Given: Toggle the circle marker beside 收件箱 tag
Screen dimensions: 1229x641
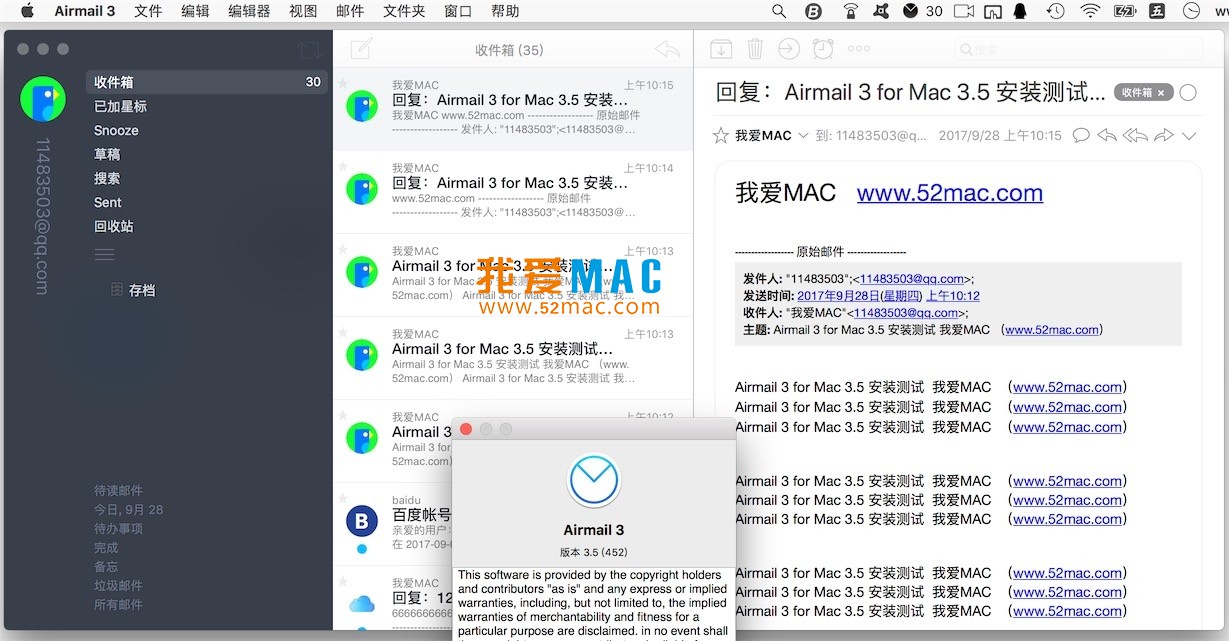Looking at the screenshot, I should click(x=1187, y=93).
